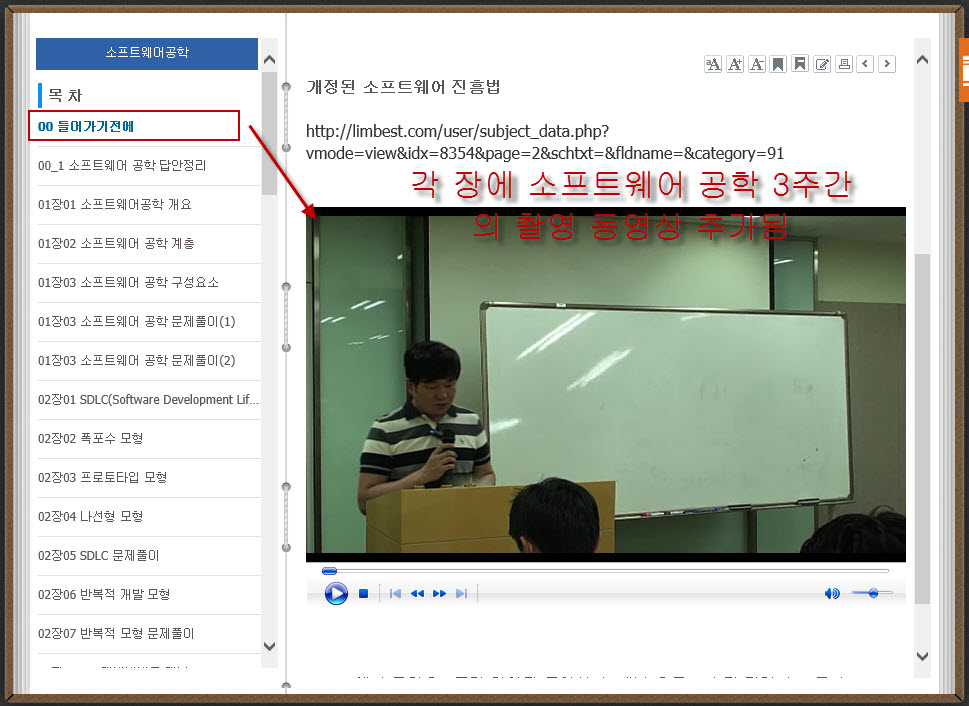Open 02장05 SDLC 문제풀이
The height and width of the screenshot is (706, 969).
[x=149, y=555]
